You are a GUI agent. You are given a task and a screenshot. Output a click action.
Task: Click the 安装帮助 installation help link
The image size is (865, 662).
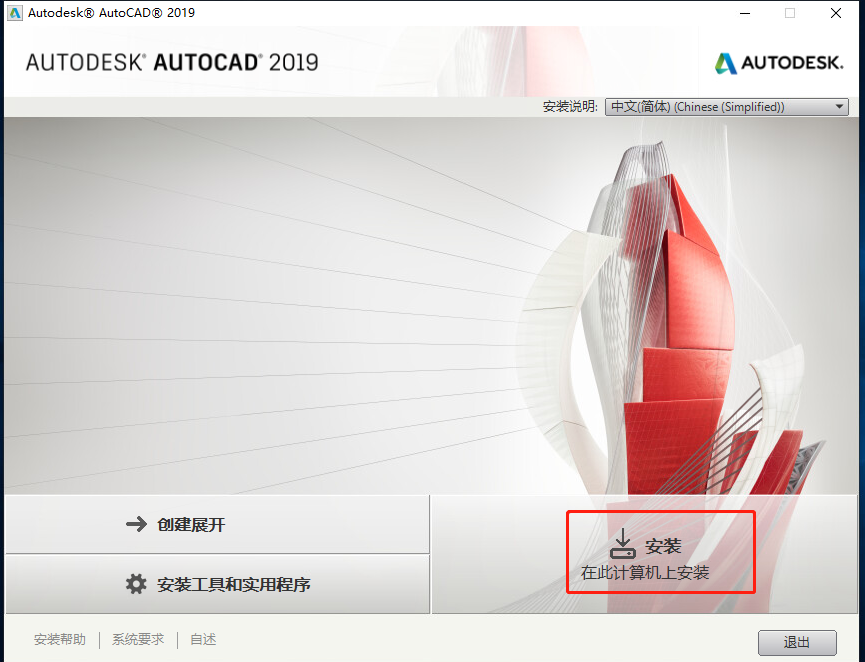point(60,639)
